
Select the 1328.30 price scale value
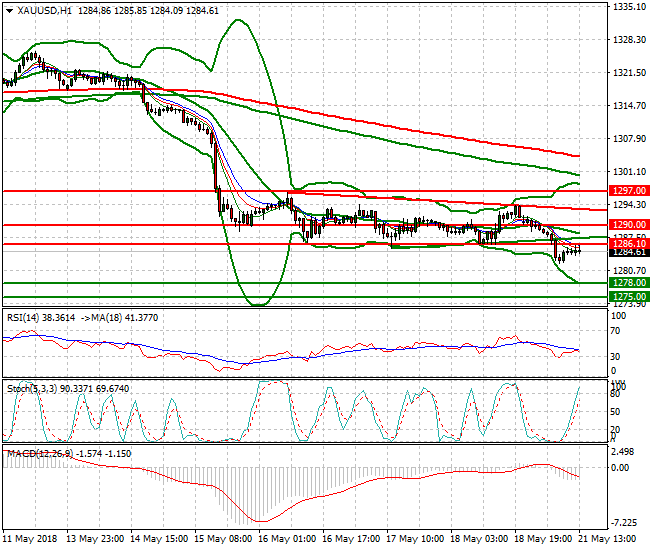point(629,39)
